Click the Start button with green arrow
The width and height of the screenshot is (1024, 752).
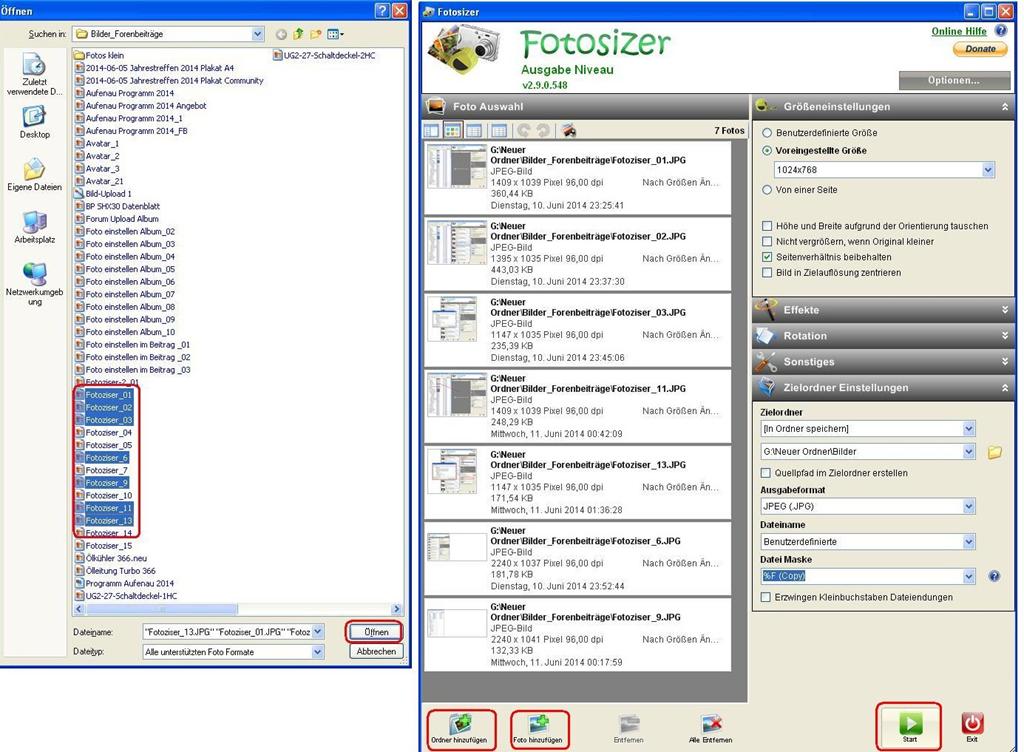click(907, 723)
